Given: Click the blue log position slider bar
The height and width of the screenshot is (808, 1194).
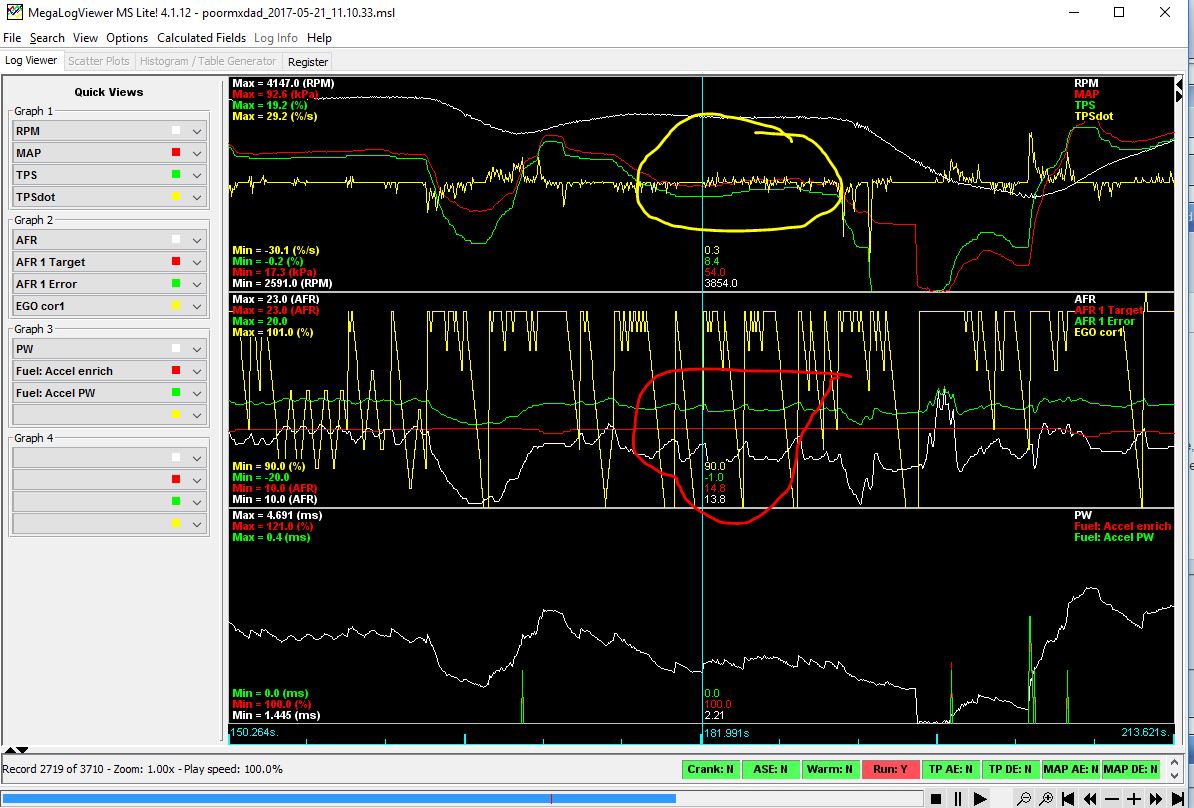Looking at the screenshot, I should pos(339,798).
